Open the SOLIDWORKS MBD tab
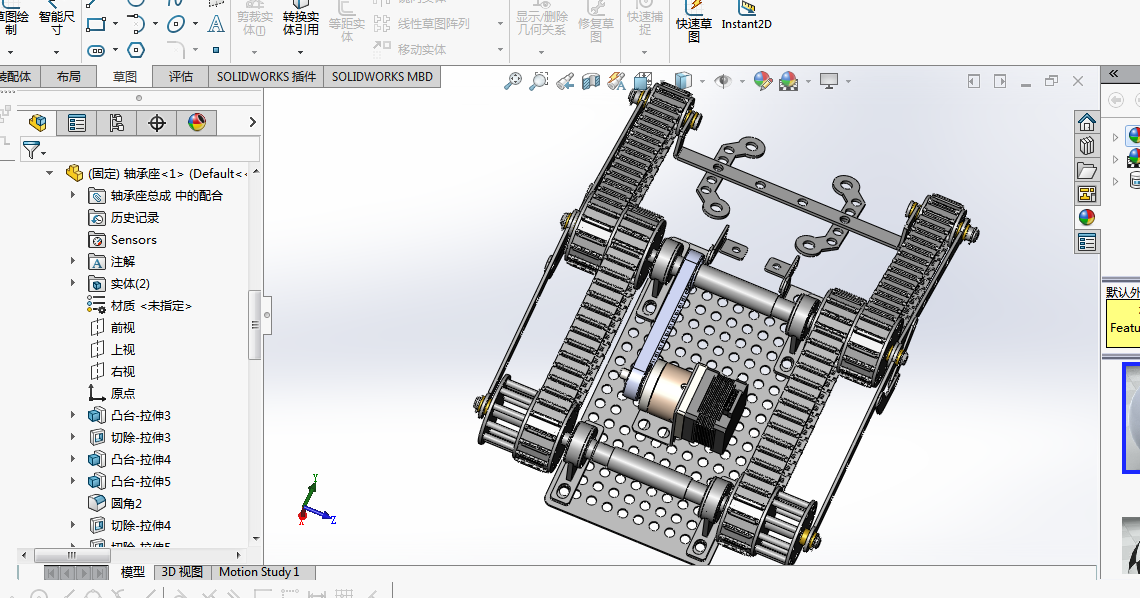The width and height of the screenshot is (1140, 598). [x=382, y=76]
